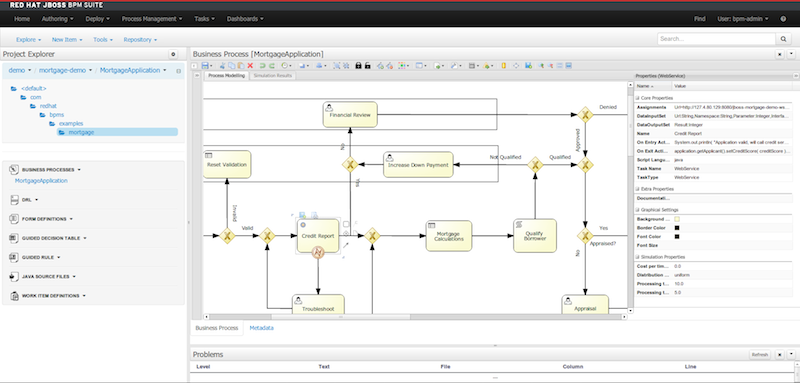Click the search magnifier button
800x383 pixels.
(783, 39)
